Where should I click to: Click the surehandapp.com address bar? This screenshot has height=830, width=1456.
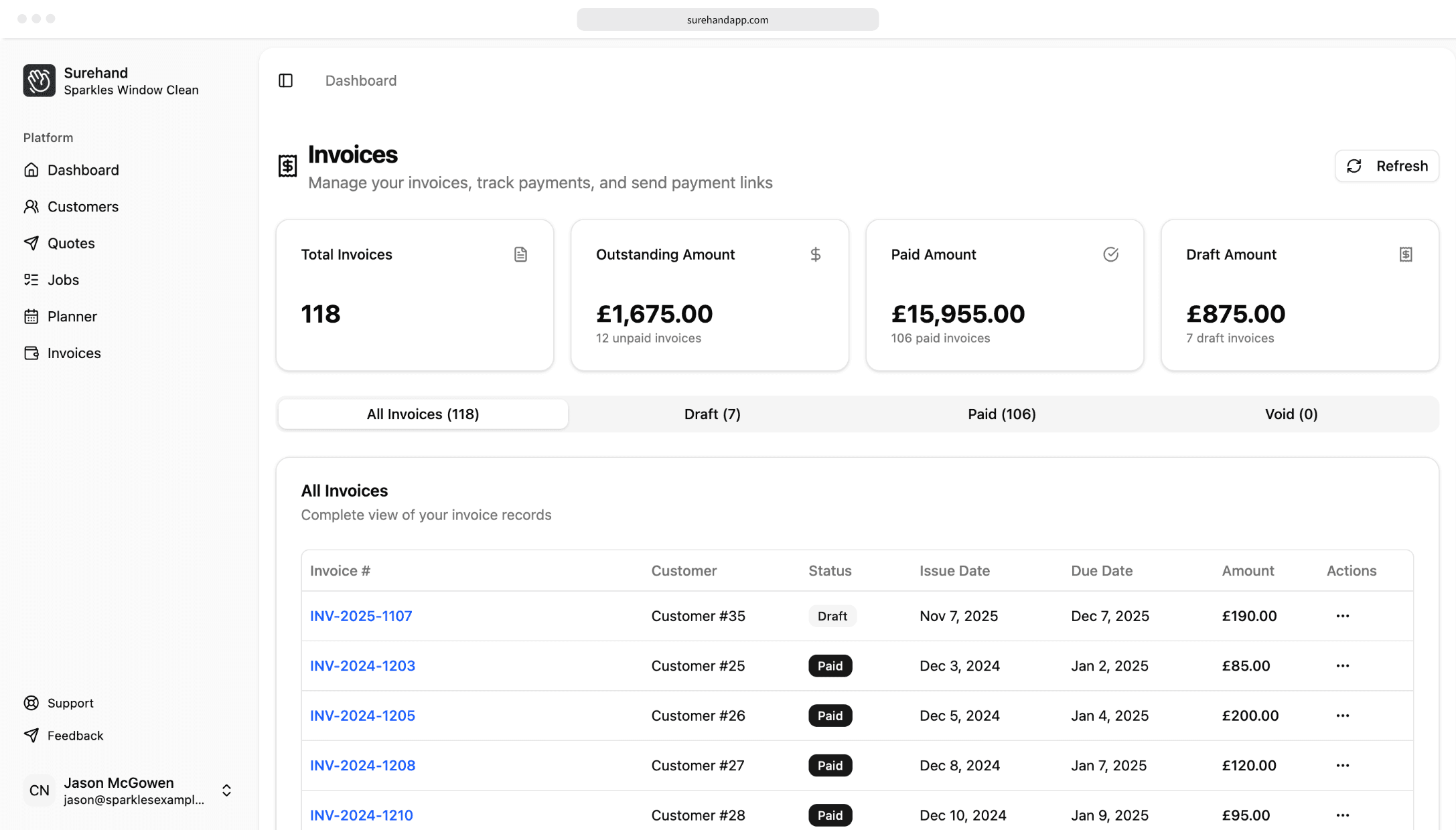727,20
